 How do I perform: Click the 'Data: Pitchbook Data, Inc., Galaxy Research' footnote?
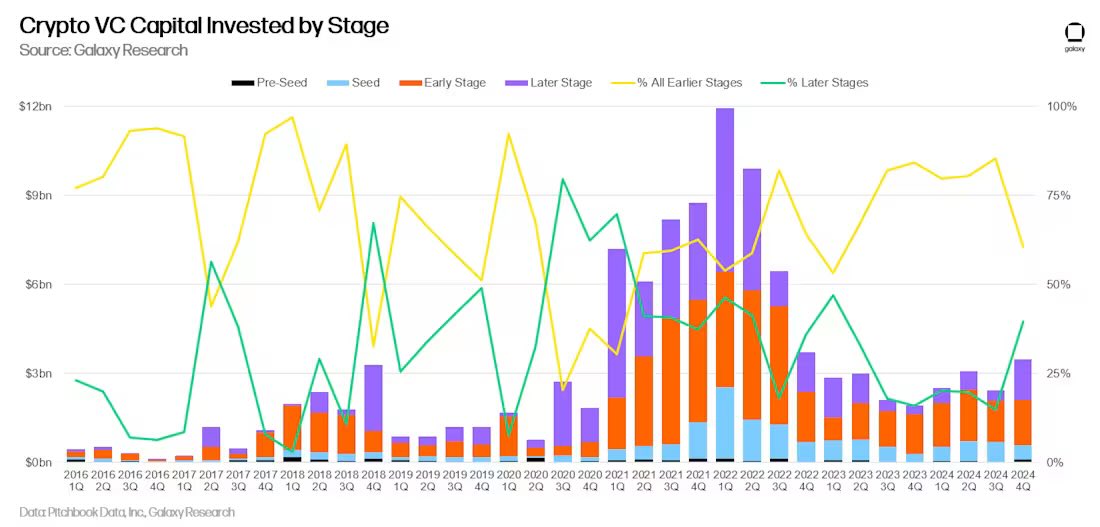click(x=127, y=512)
